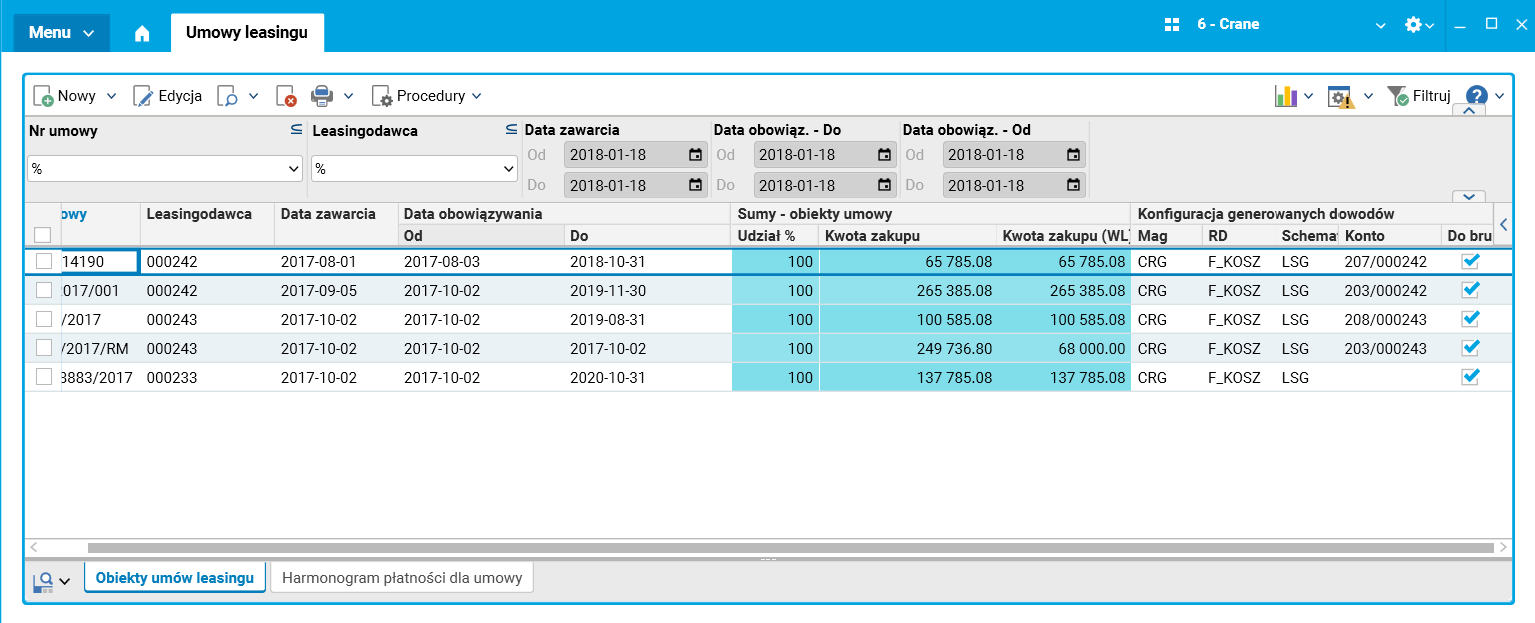The width and height of the screenshot is (1535, 623).
Task: Select cell 265 385.08 in Kwota zakupu
Action: point(908,290)
